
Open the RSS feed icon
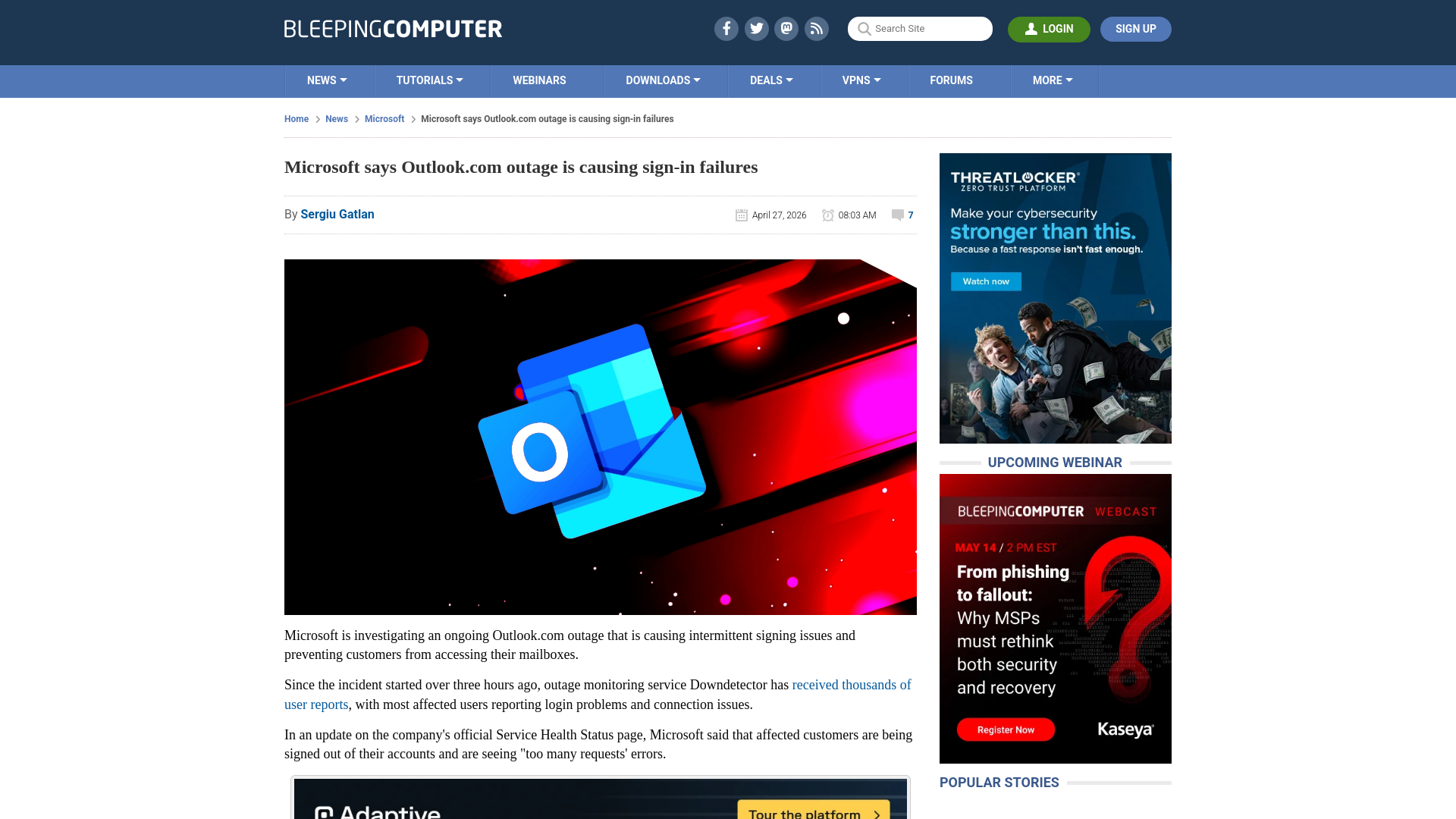point(817,29)
